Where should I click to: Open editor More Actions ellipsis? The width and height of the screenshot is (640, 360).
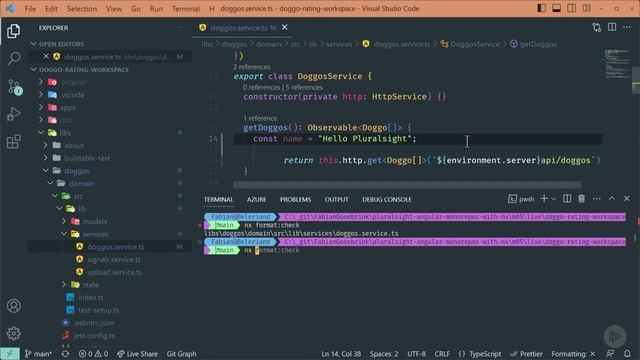coord(627,27)
